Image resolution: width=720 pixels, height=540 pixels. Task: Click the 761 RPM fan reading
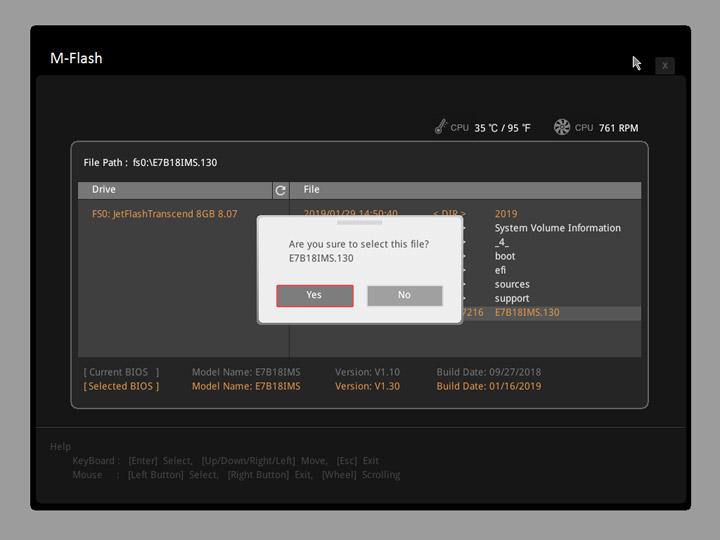[619, 128]
